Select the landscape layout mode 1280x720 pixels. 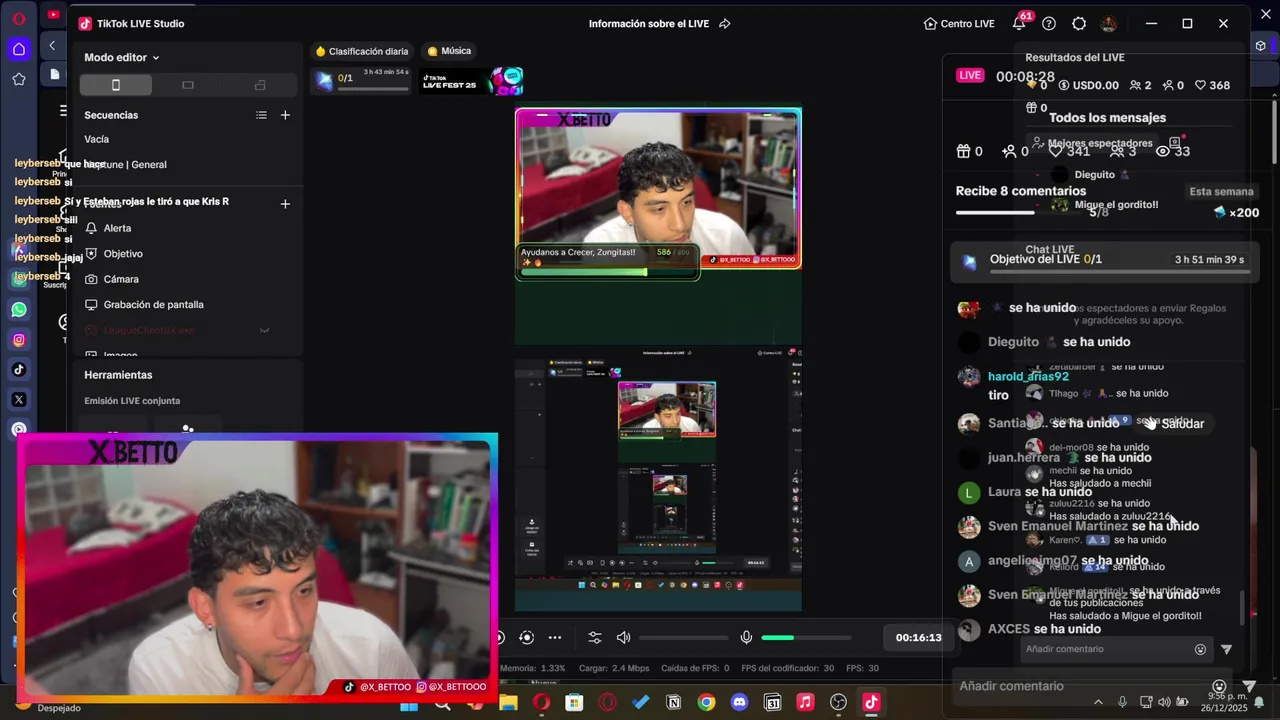pyautogui.click(x=188, y=85)
